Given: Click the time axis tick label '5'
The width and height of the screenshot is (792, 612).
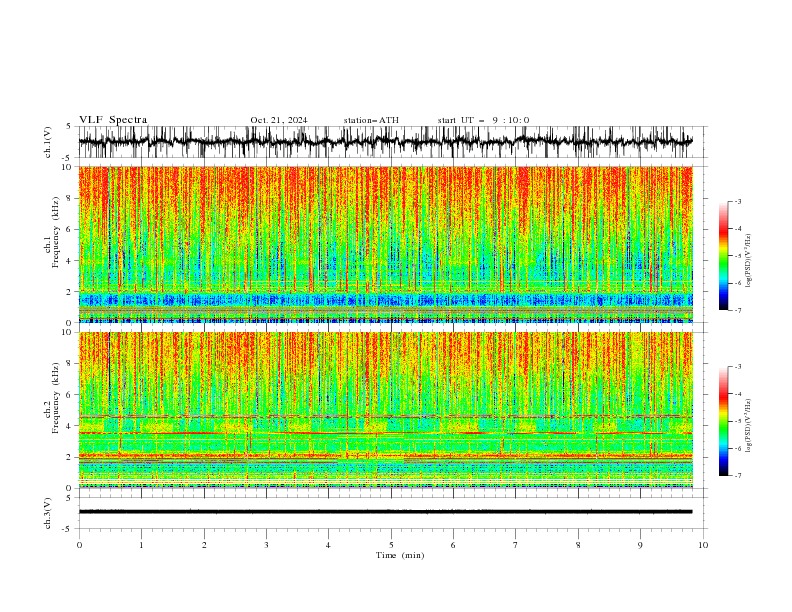Looking at the screenshot, I should tap(391, 545).
